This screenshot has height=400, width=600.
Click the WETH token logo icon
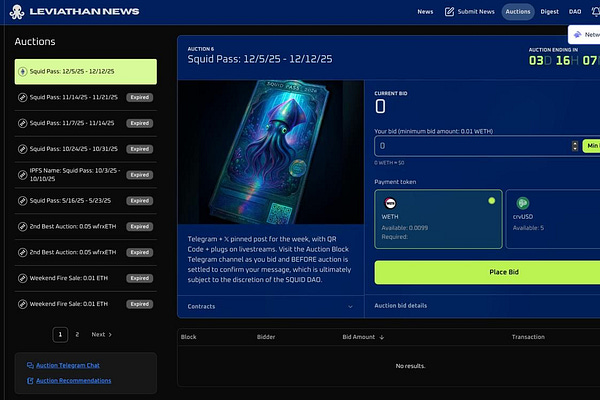pyautogui.click(x=390, y=203)
